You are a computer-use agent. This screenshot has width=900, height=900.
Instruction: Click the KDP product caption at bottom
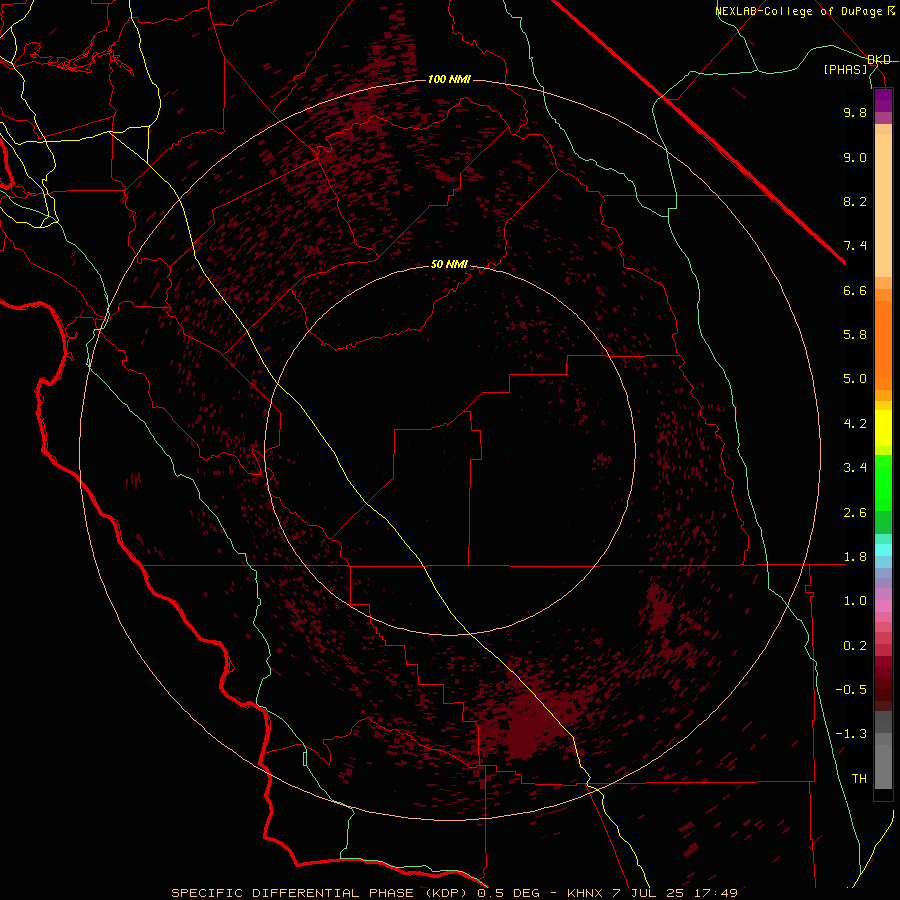coord(455,893)
